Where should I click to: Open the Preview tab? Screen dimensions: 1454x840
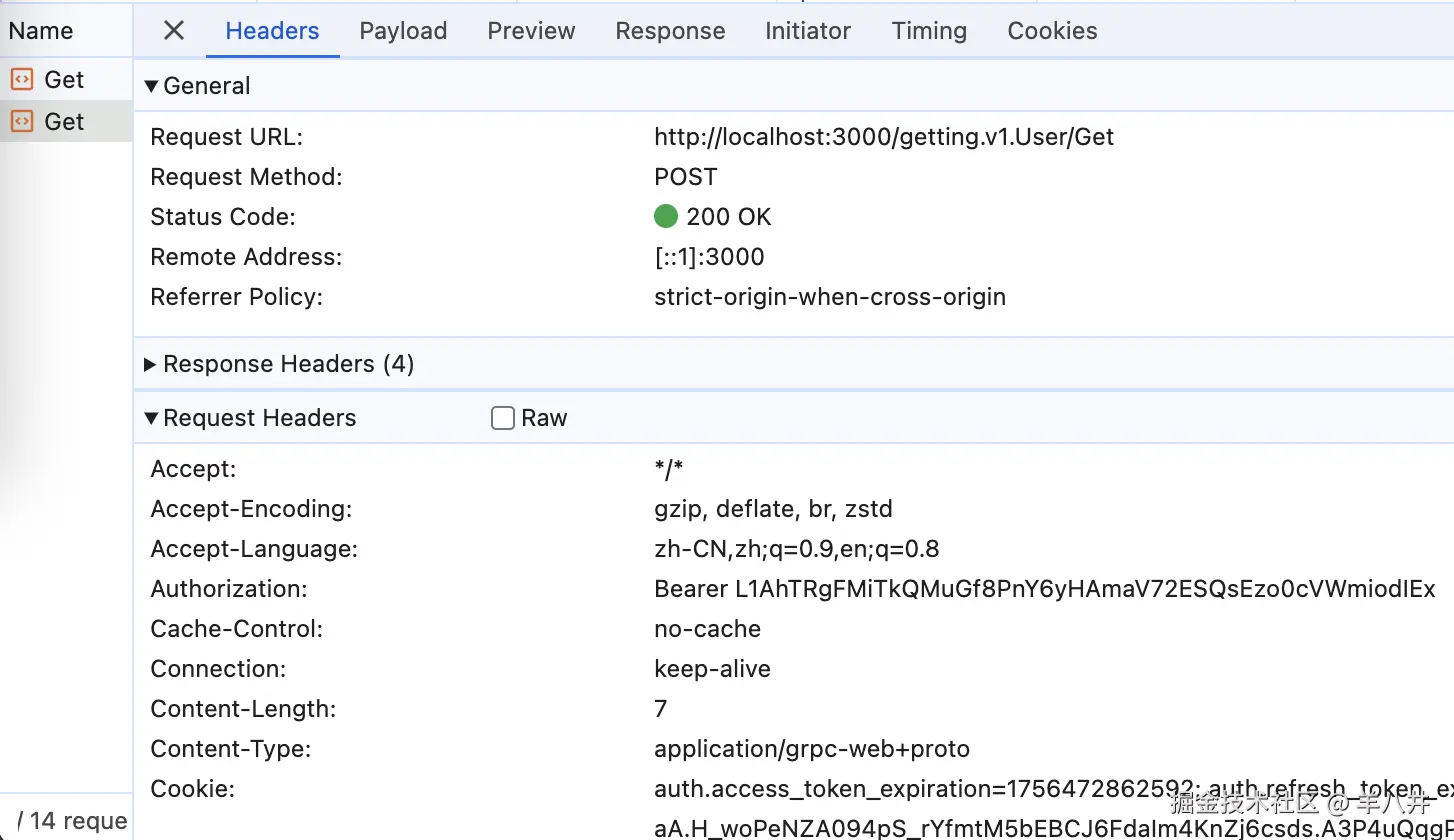tap(531, 31)
